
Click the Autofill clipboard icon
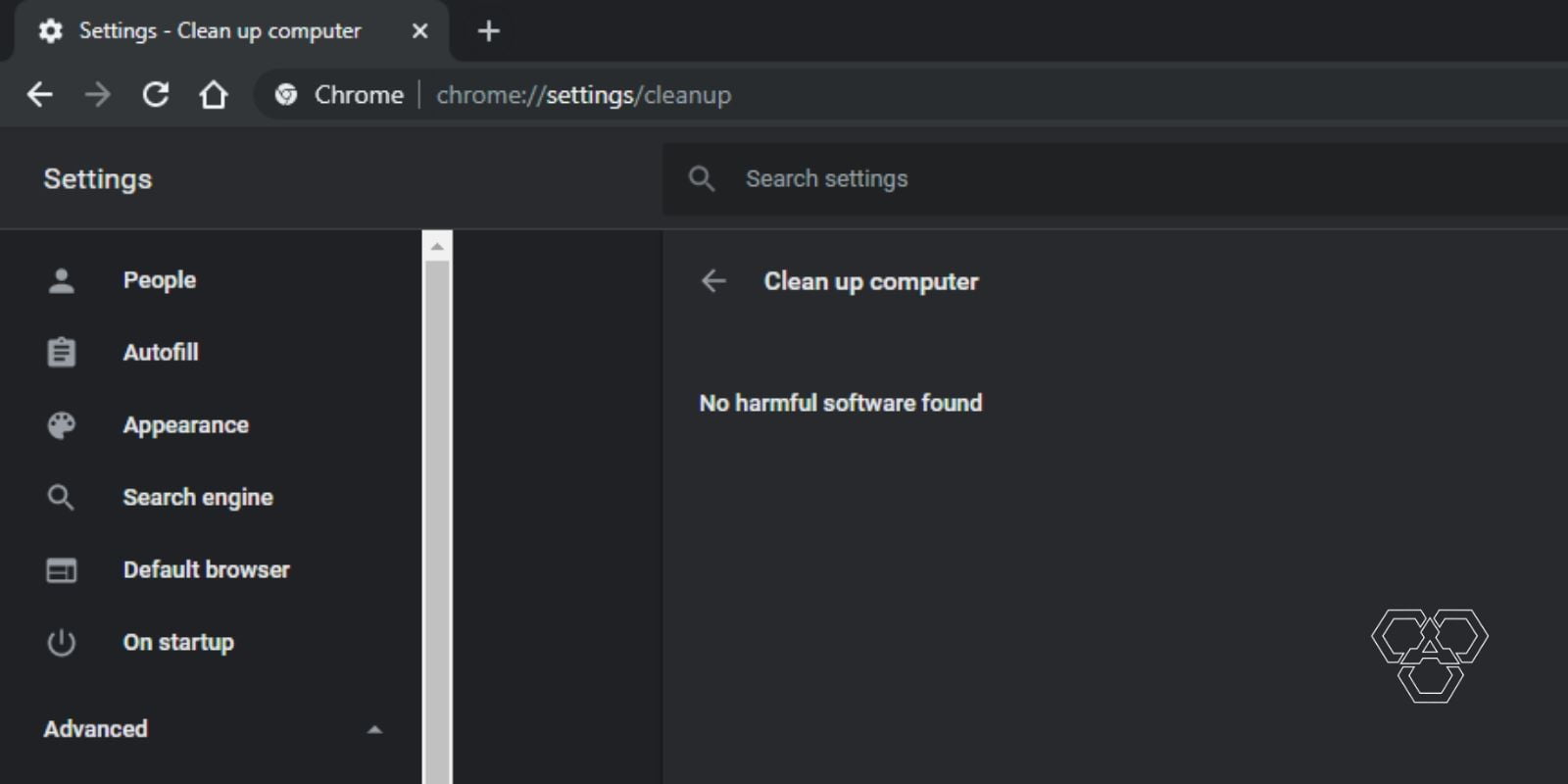[x=62, y=353]
